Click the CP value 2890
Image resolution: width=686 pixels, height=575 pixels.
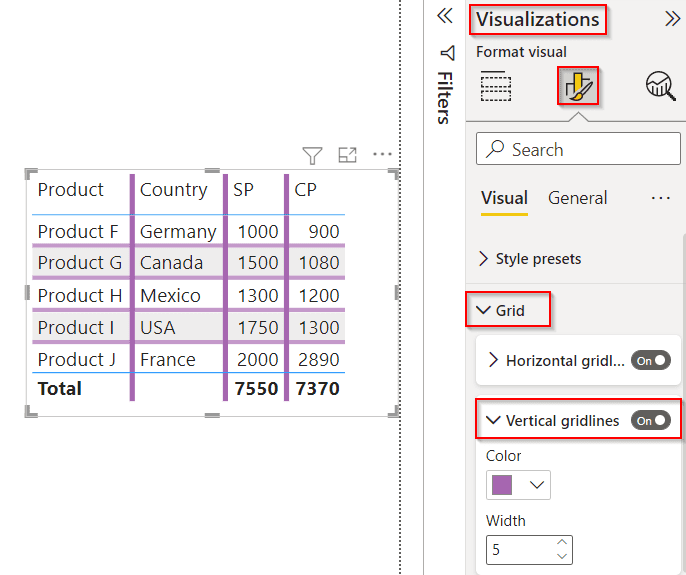pos(318,359)
